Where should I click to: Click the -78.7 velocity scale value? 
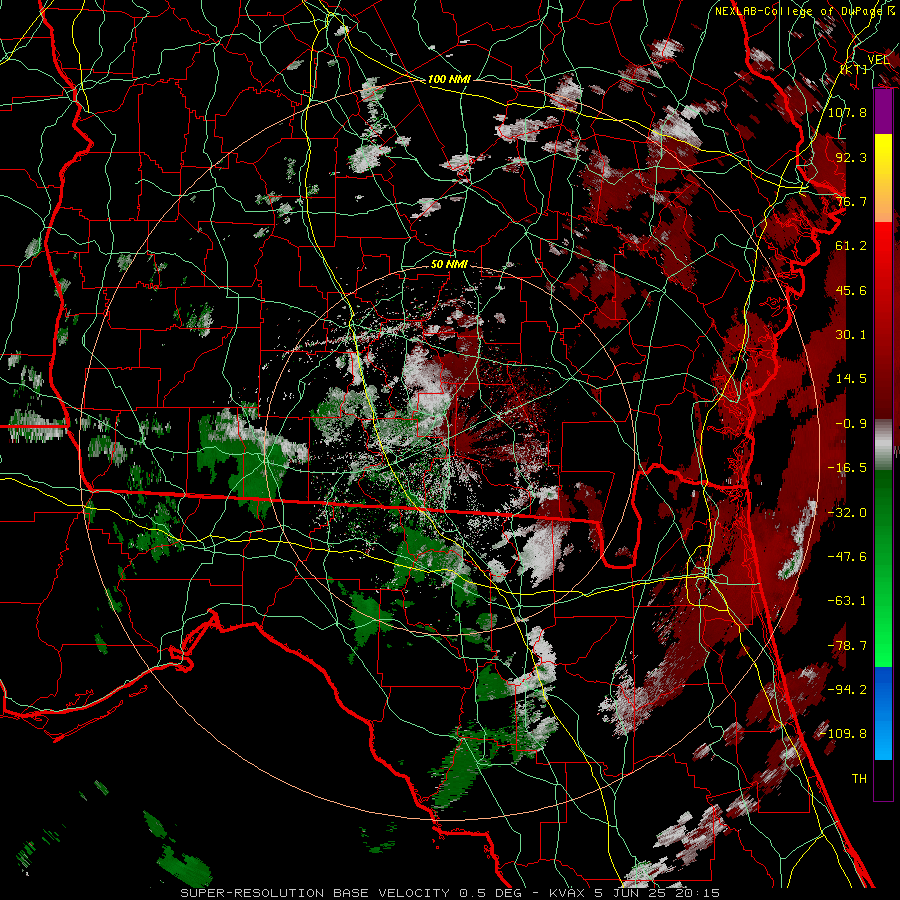tap(847, 646)
